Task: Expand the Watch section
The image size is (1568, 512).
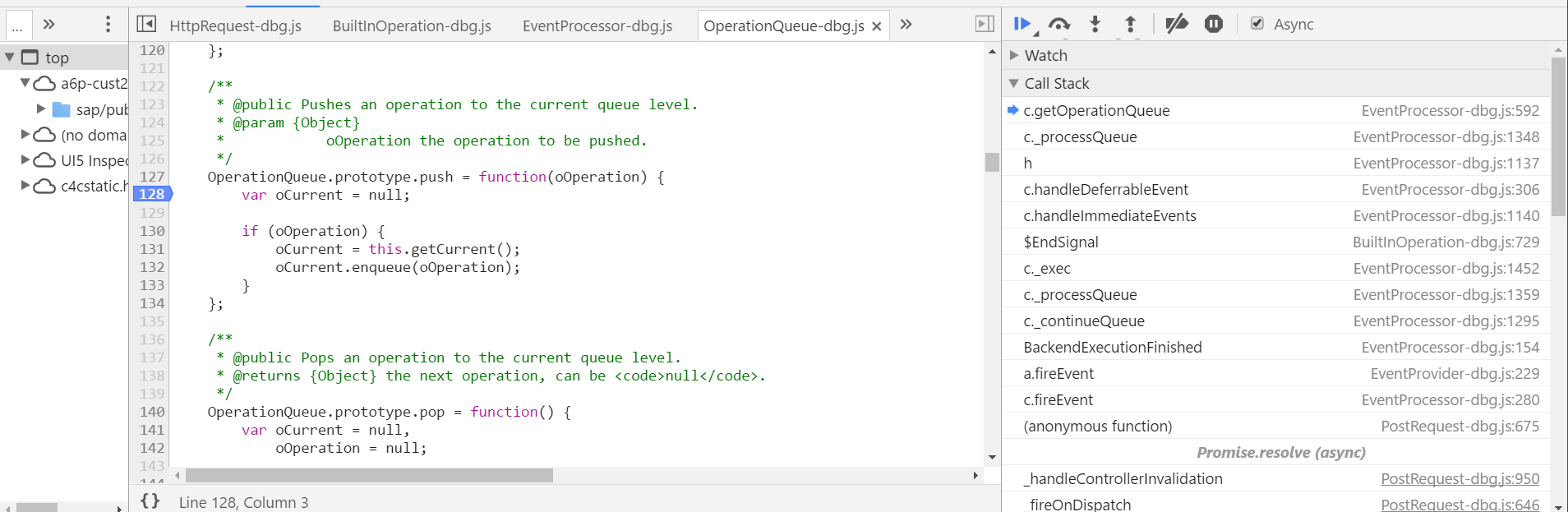Action: coord(1014,55)
